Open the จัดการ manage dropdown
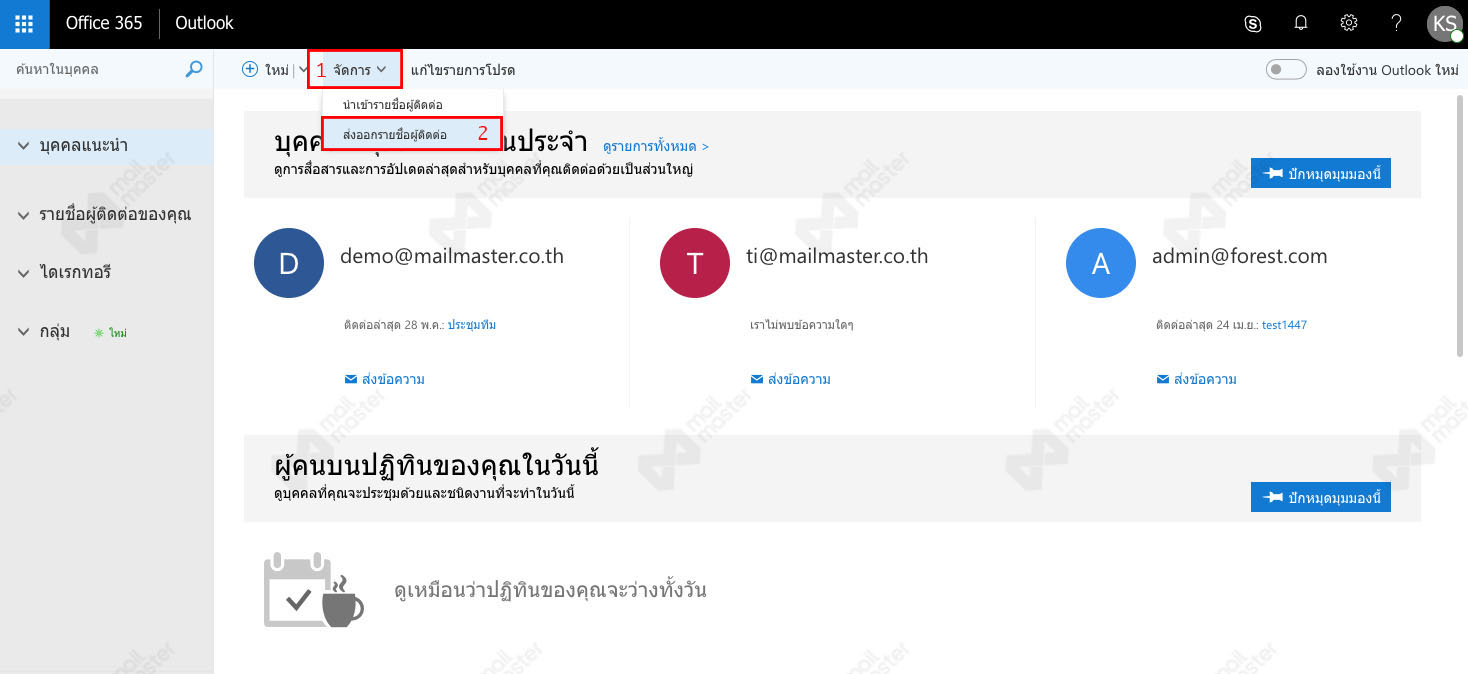The image size is (1468, 674). tap(360, 70)
